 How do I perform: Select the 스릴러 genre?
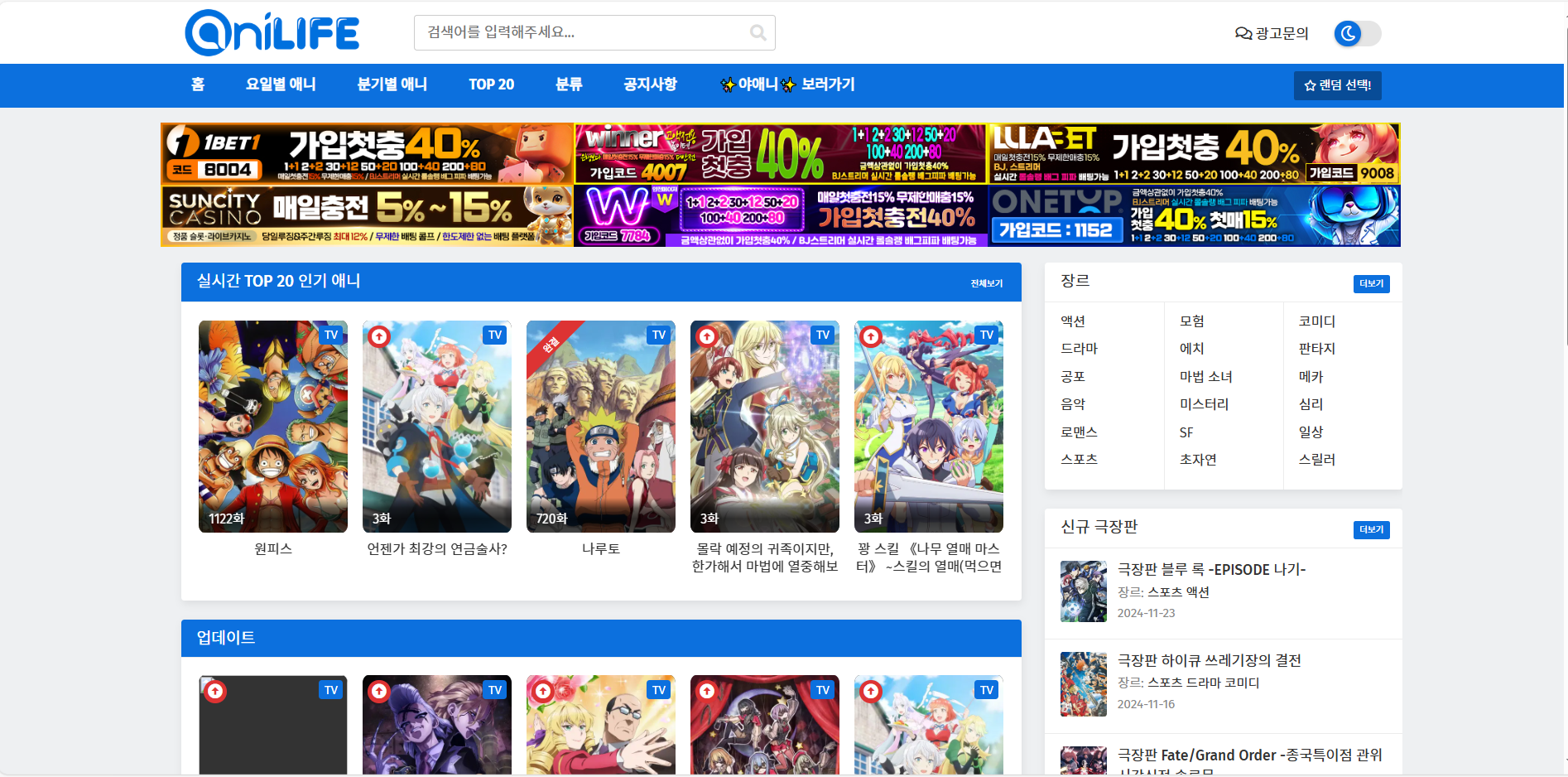tap(1317, 460)
